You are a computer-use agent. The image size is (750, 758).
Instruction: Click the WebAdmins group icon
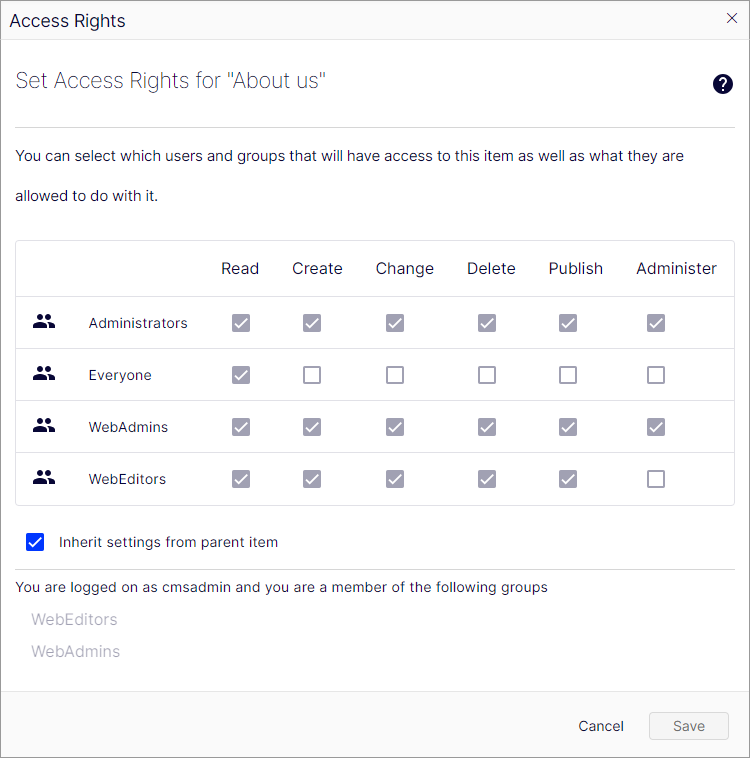(x=44, y=425)
